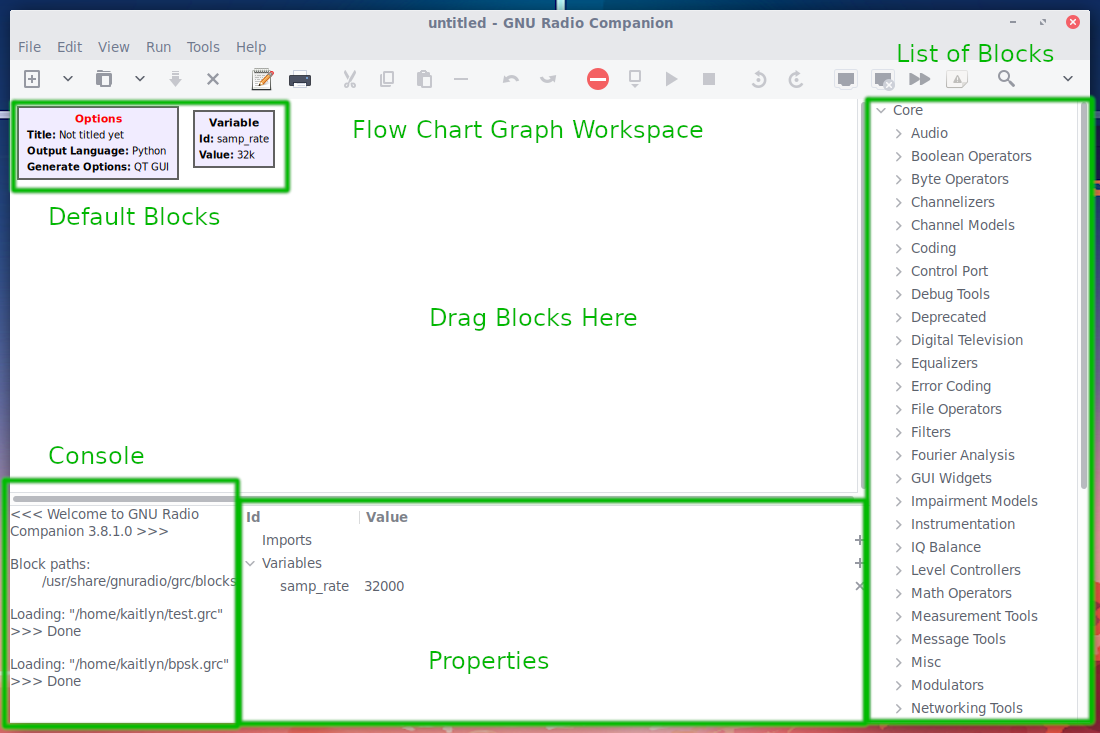The width and height of the screenshot is (1100, 733).
Task: Click the red flow graph errors icon
Action: point(598,79)
